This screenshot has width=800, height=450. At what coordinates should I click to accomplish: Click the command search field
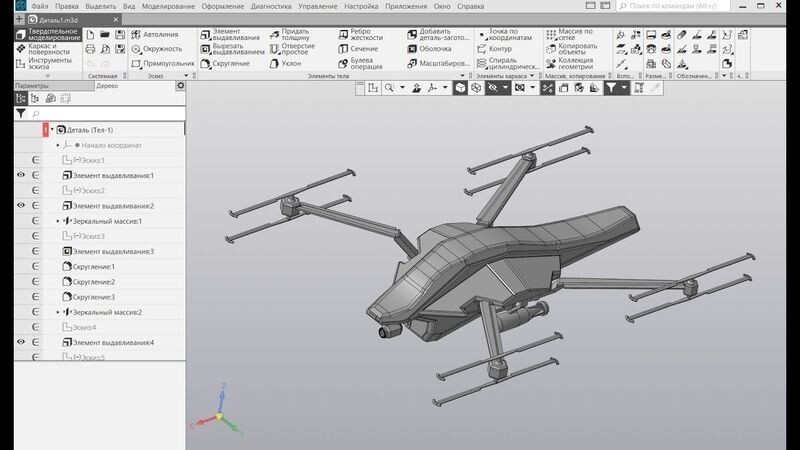tap(673, 6)
